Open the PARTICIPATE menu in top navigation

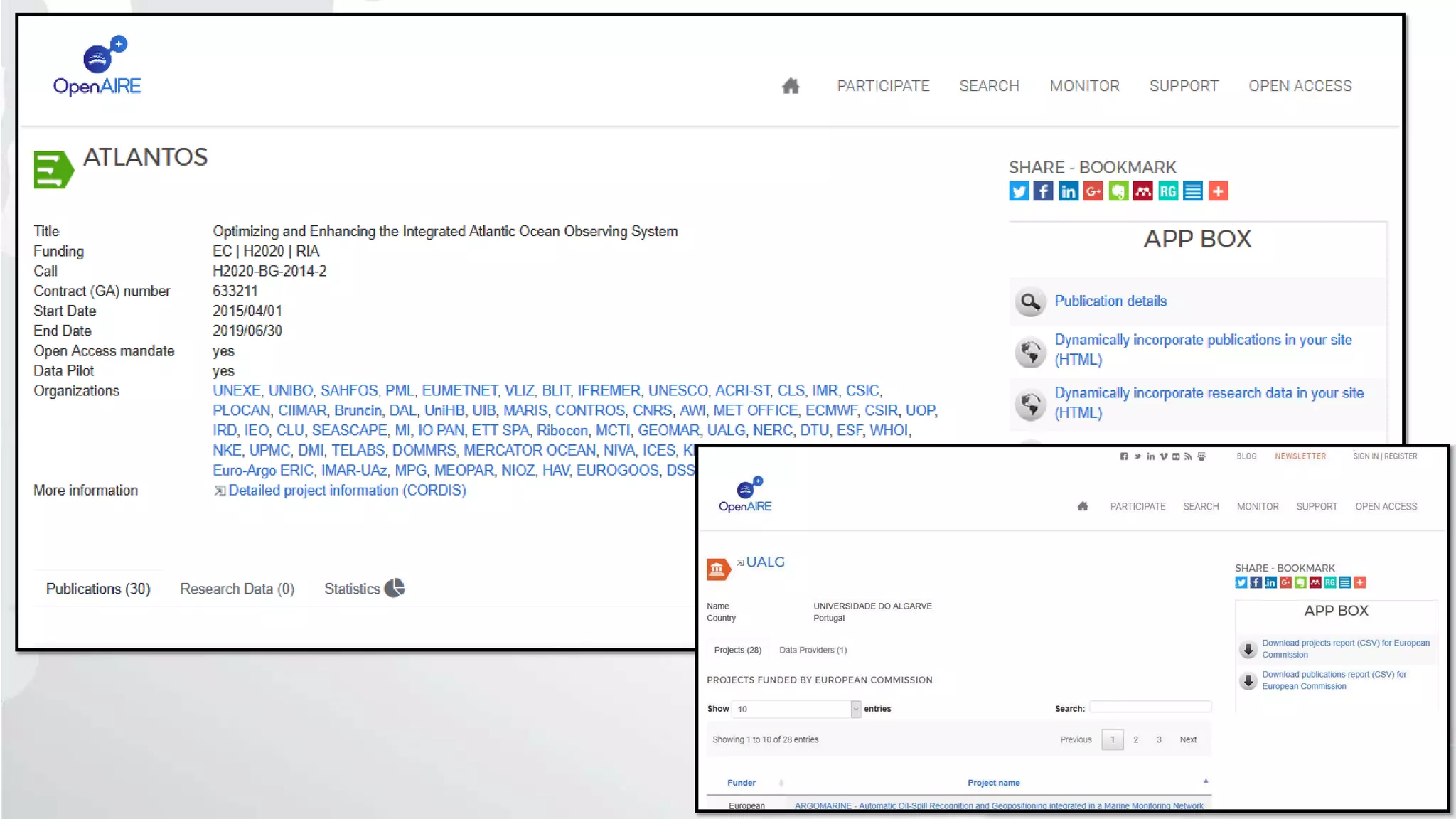pos(883,86)
